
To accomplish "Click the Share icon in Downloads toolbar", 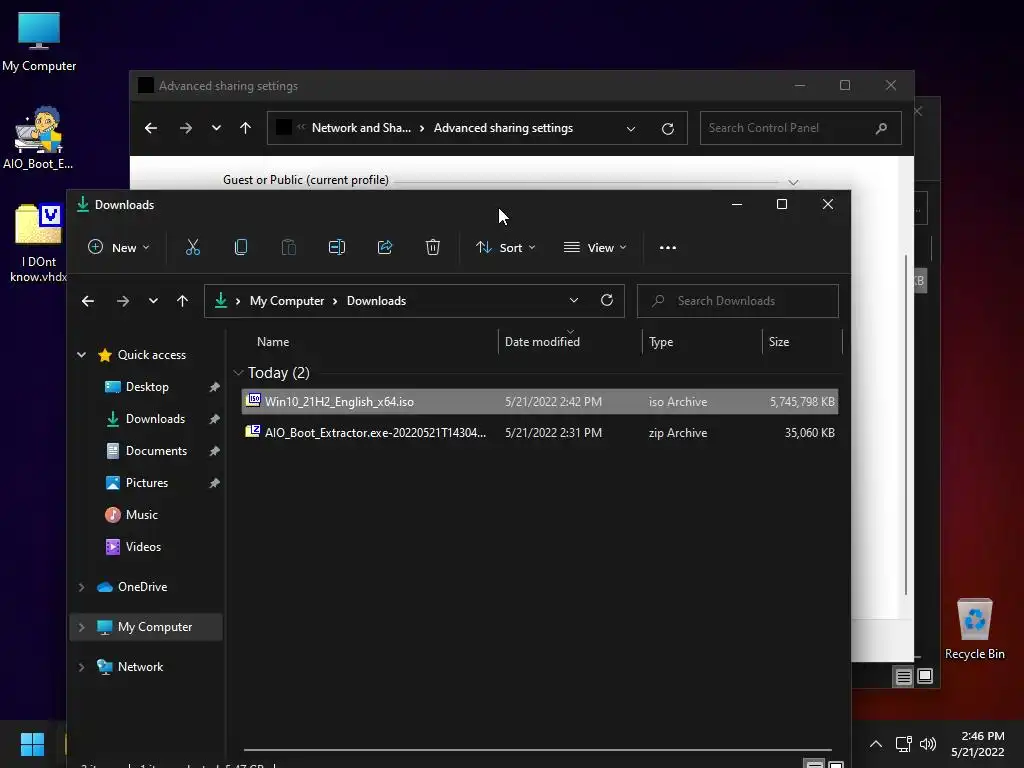I will click(x=385, y=248).
